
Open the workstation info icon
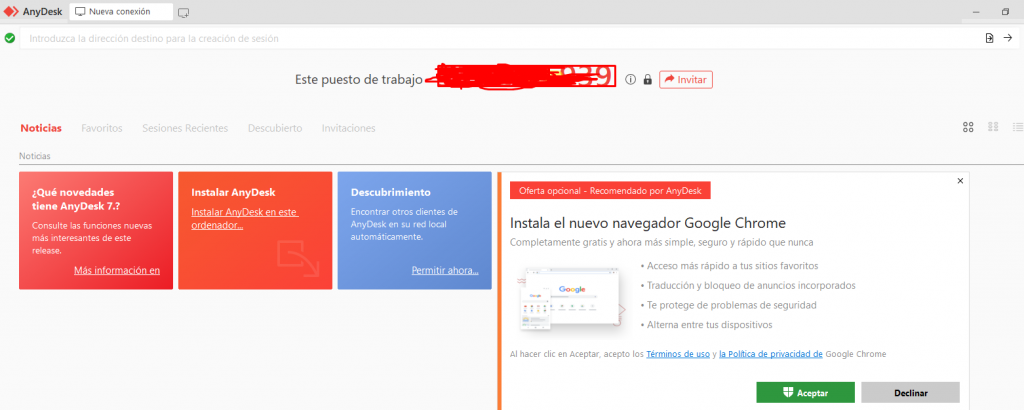pos(630,80)
